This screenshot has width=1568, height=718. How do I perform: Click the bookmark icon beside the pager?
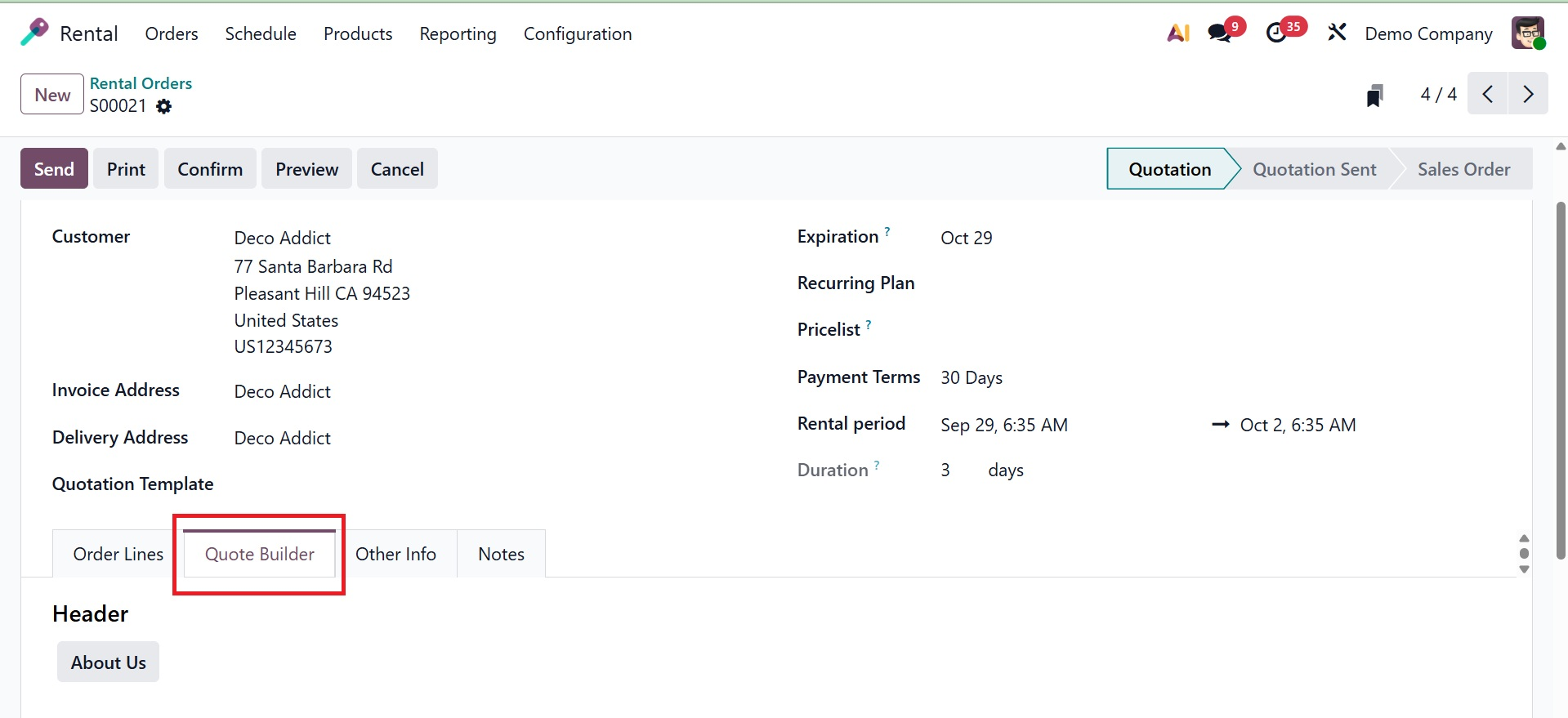pyautogui.click(x=1375, y=96)
